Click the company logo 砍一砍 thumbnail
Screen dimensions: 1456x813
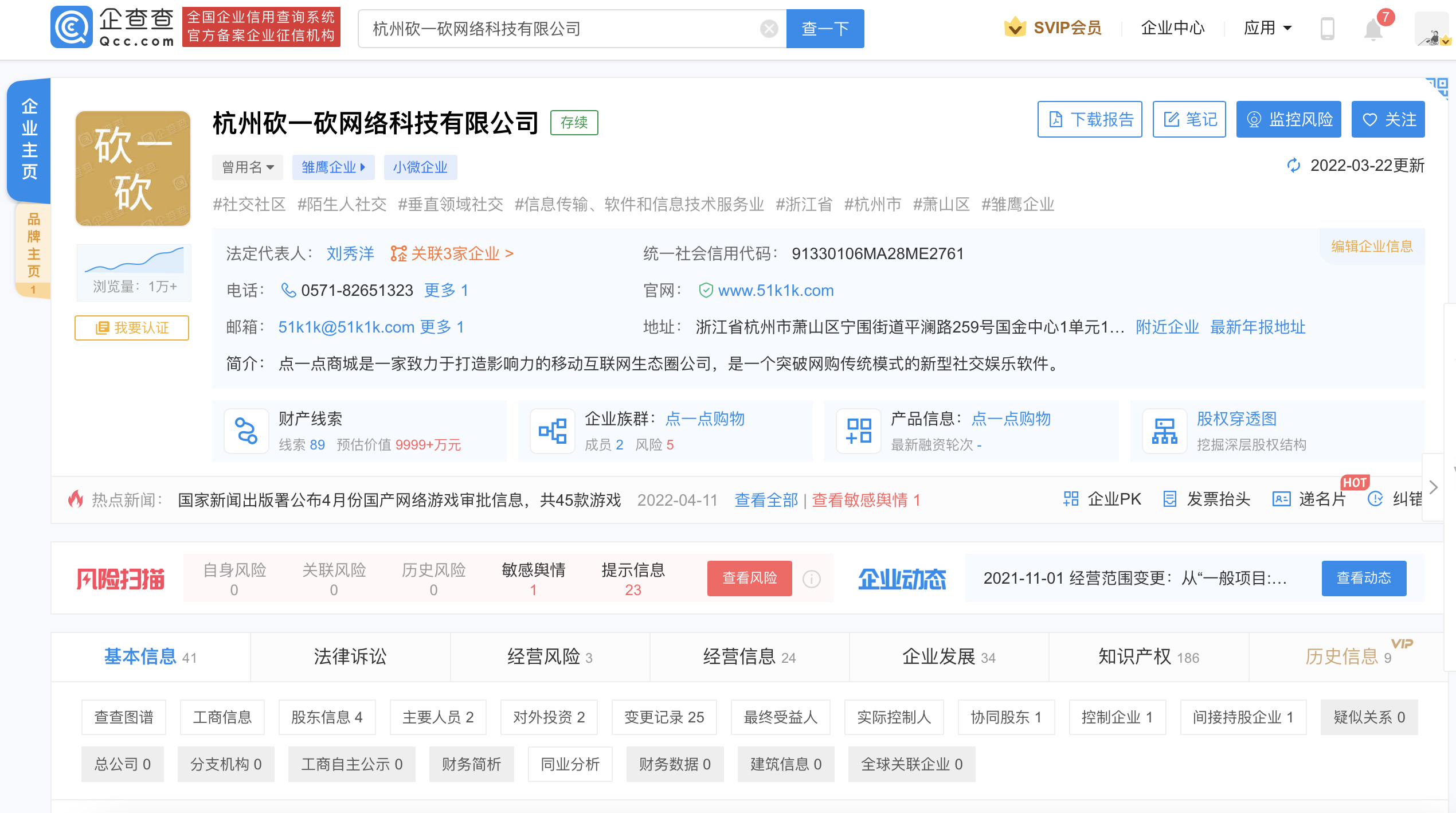click(133, 169)
